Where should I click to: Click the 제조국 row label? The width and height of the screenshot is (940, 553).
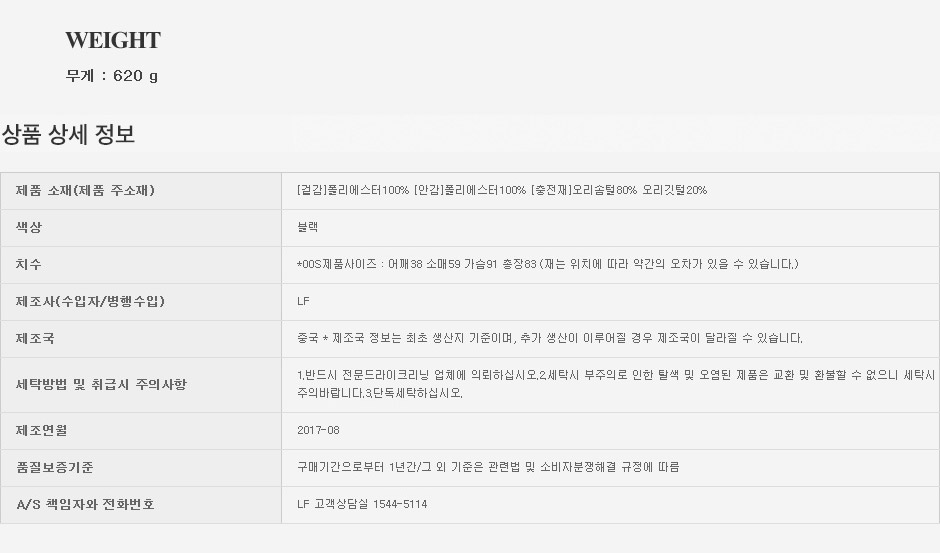coord(36,338)
